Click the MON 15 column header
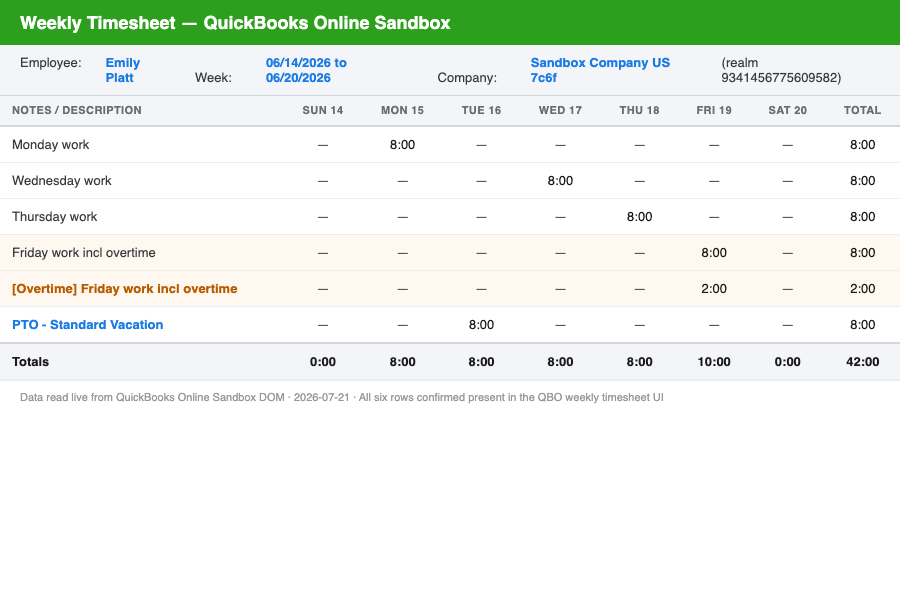The height and width of the screenshot is (600, 900). [402, 110]
